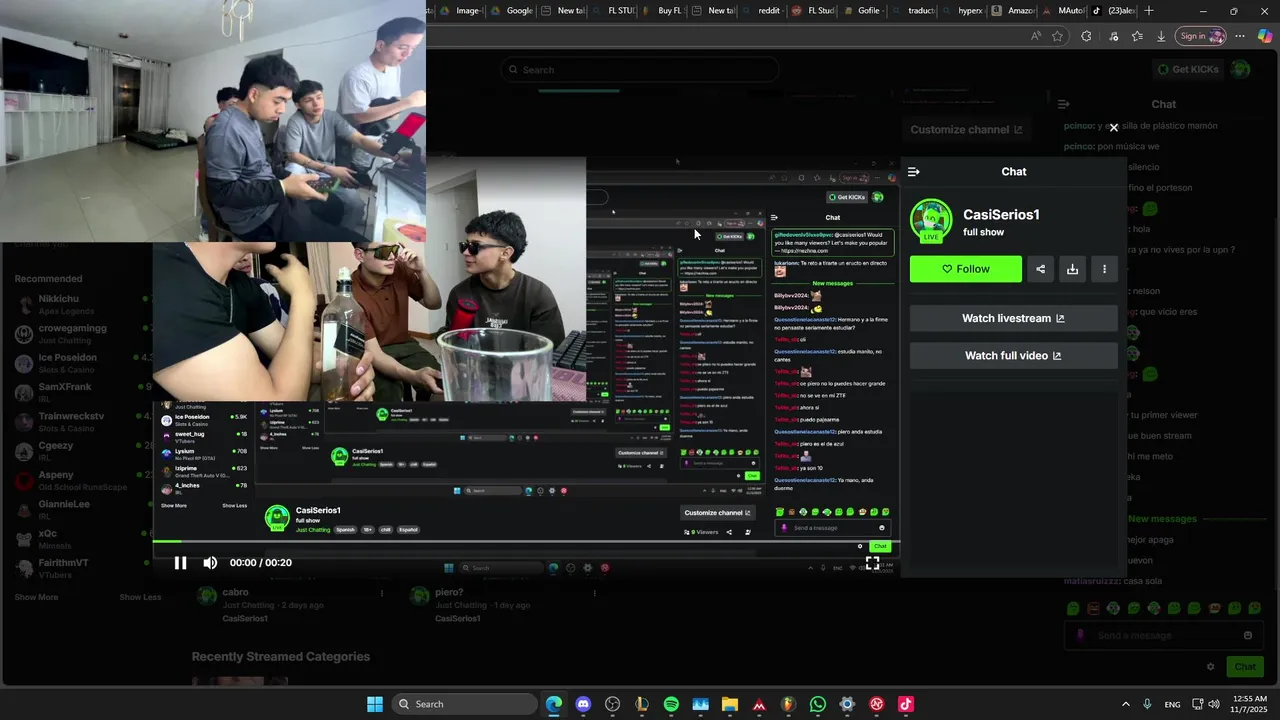Expand the Recommended list with Show More
1280x720 pixels.
[x=36, y=597]
